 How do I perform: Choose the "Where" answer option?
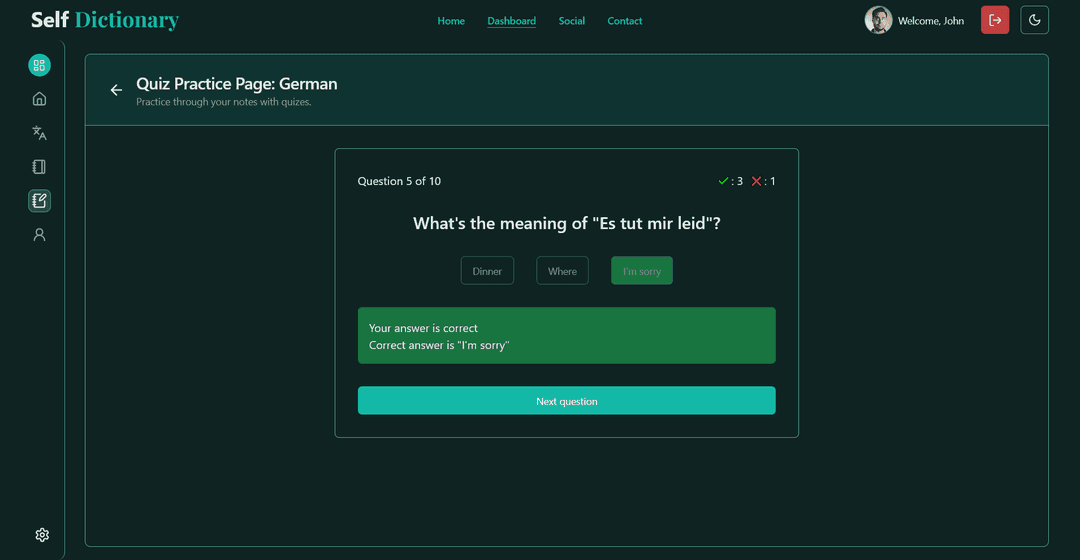pyautogui.click(x=562, y=271)
